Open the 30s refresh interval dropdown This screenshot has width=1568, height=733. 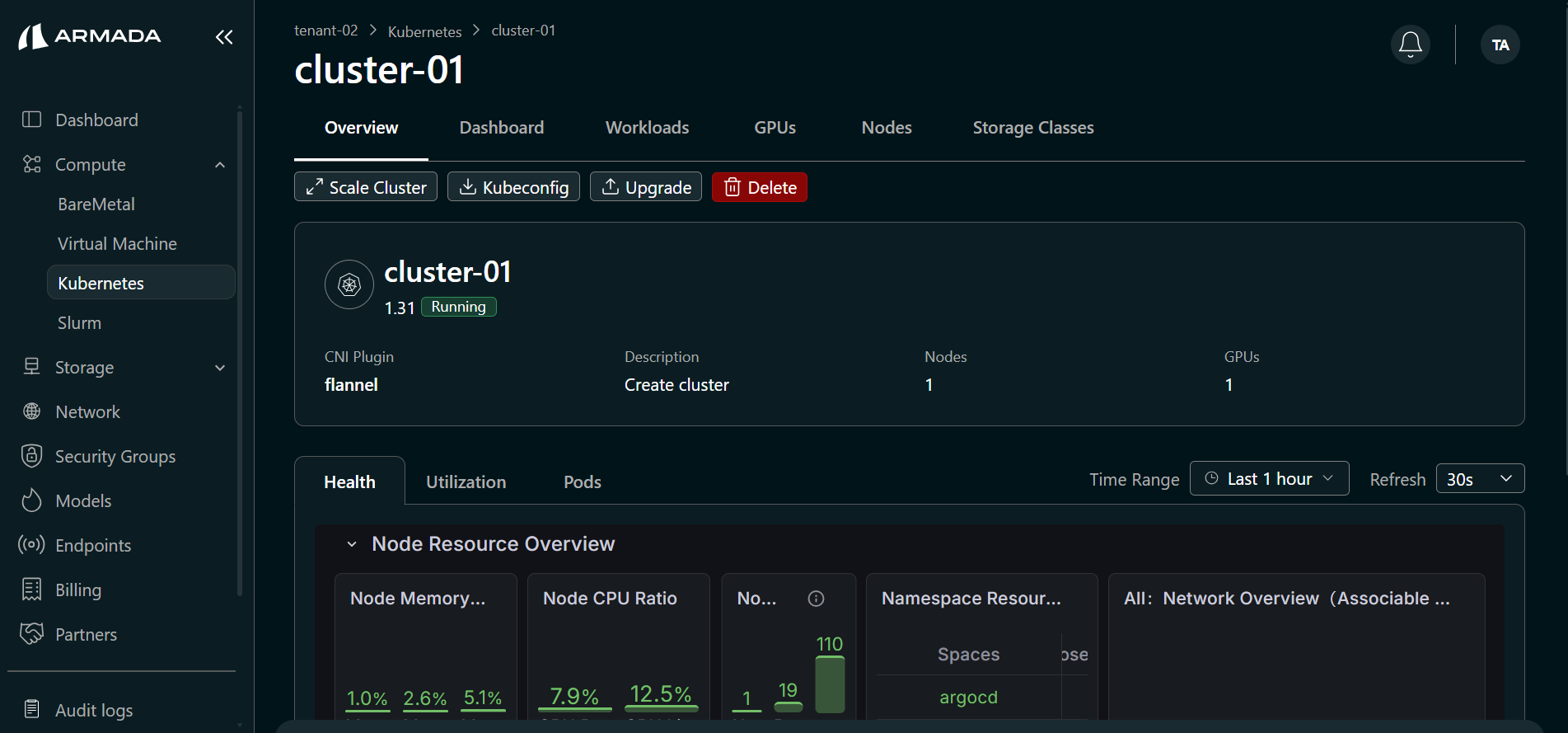click(1480, 479)
